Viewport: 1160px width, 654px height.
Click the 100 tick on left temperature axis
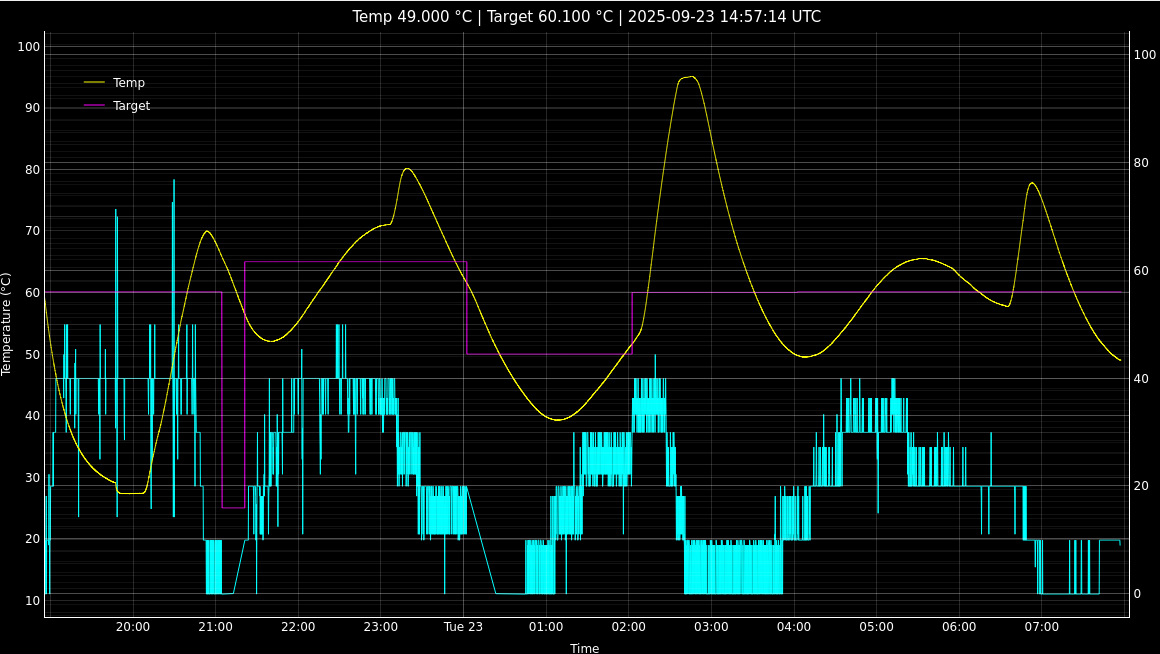pos(28,47)
